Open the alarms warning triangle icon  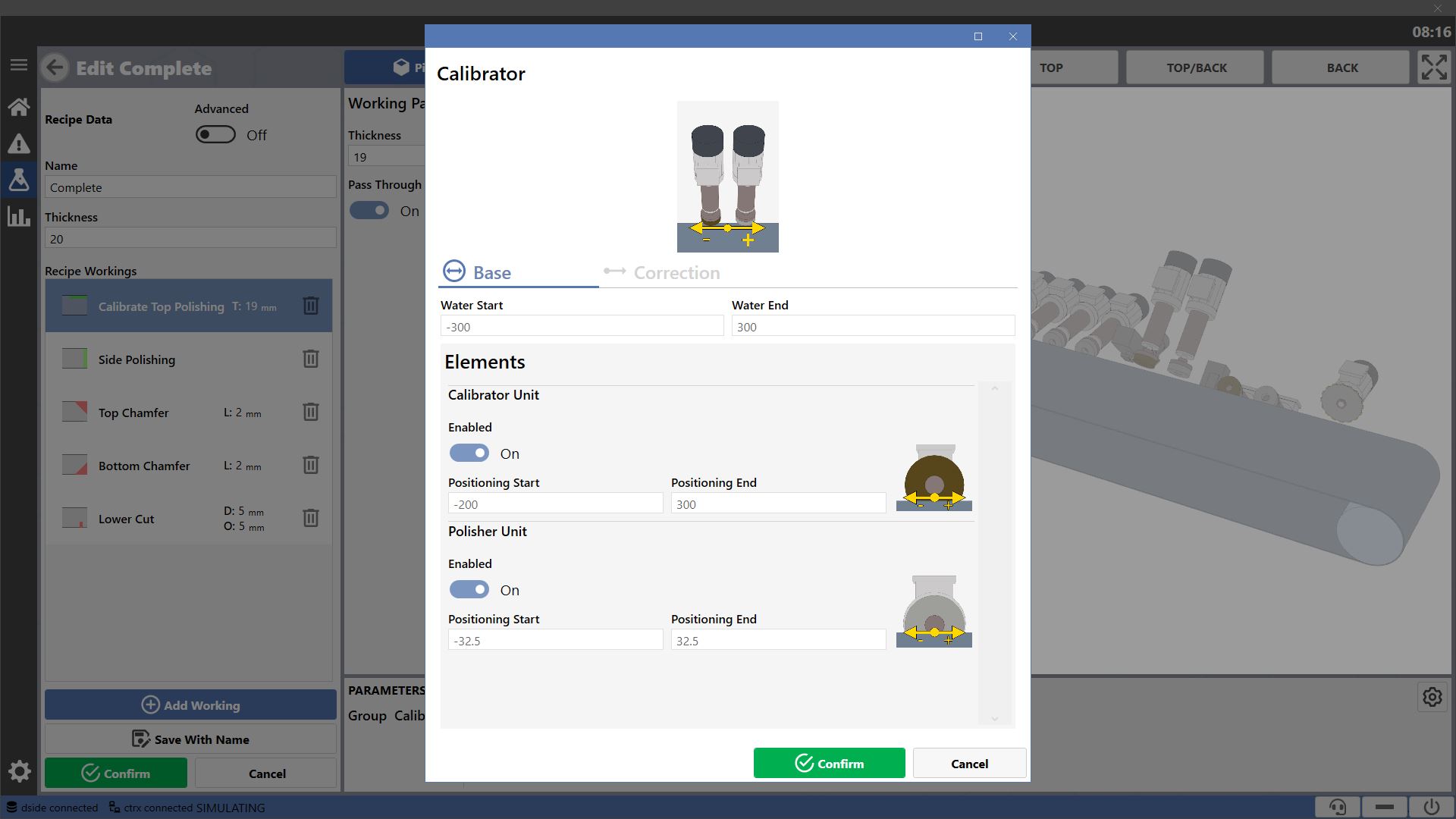(19, 143)
